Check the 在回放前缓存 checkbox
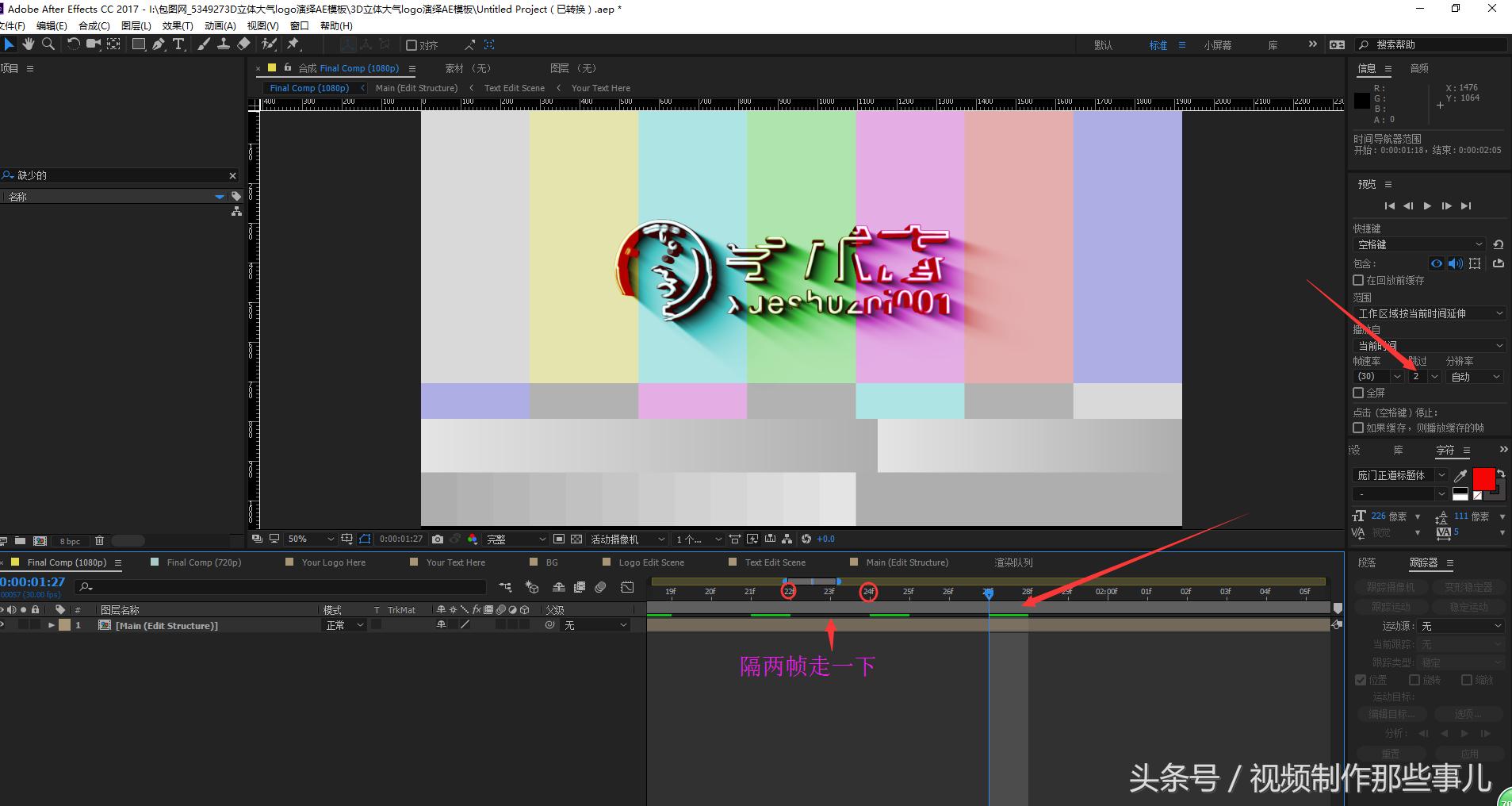1512x806 pixels. 1357,280
